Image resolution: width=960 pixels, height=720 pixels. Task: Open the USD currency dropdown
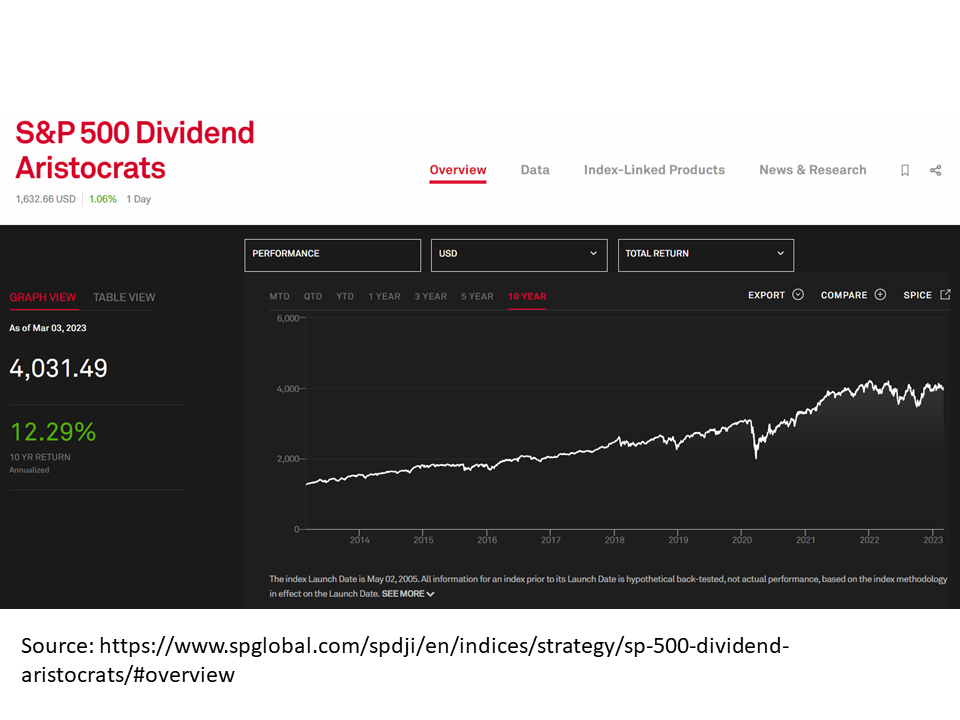[x=519, y=255]
